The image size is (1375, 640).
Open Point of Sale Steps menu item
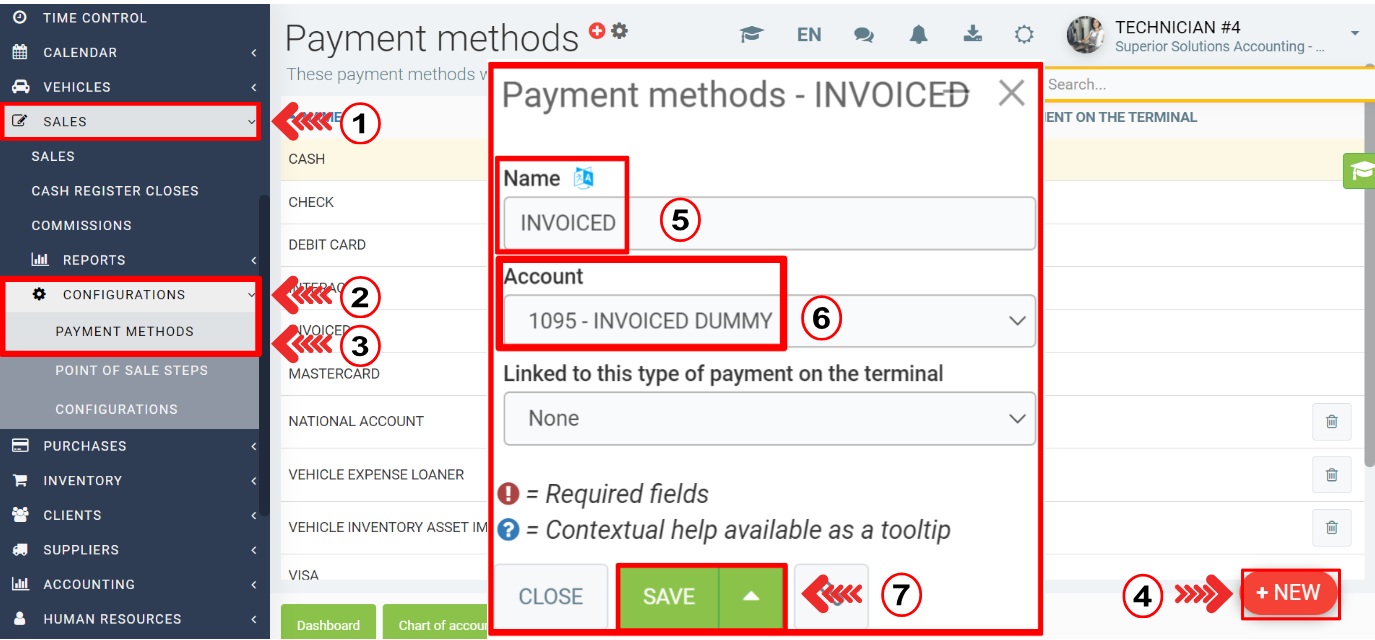[x=131, y=370]
